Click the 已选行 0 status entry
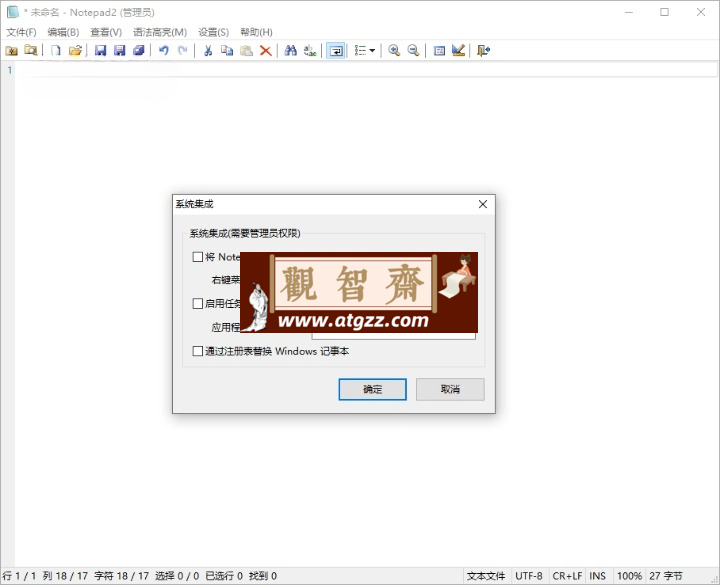The height and width of the screenshot is (585, 720). coord(224,576)
